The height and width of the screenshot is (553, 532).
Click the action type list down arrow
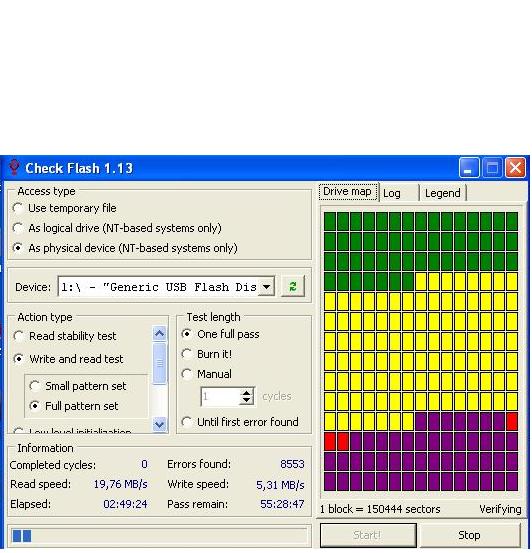click(159, 425)
